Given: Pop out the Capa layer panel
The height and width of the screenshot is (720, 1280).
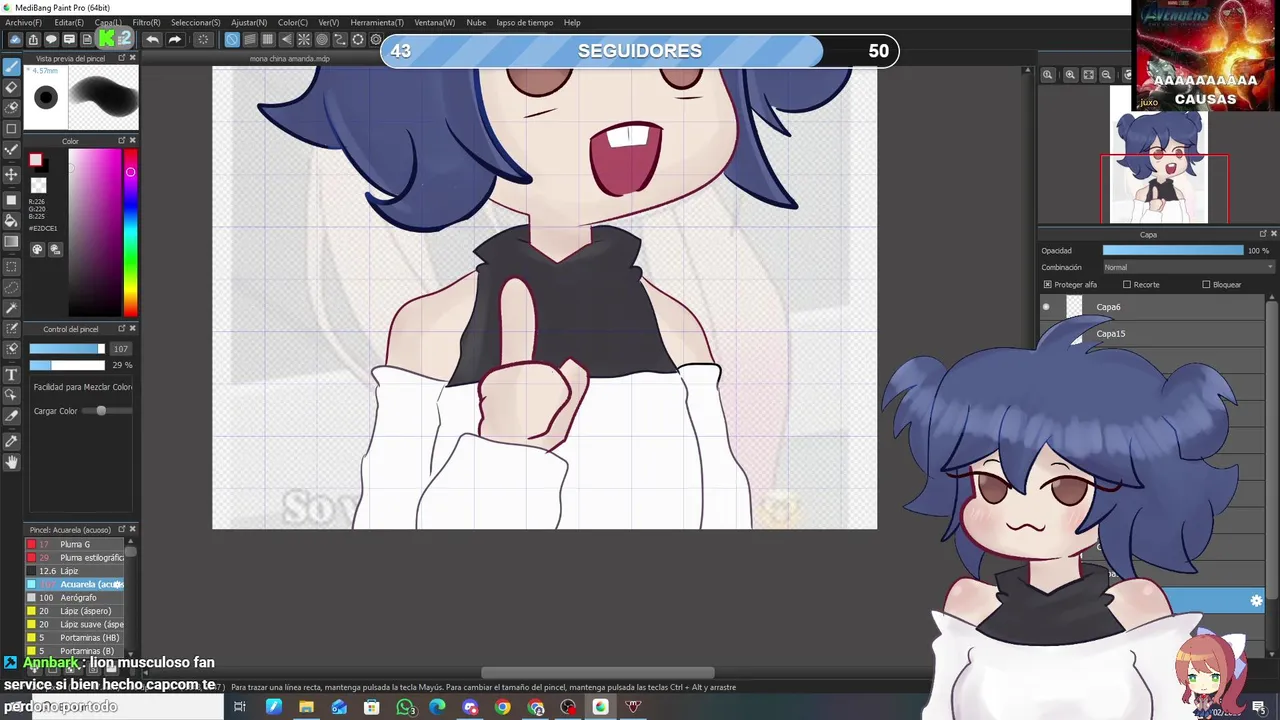Looking at the screenshot, I should click(1262, 234).
